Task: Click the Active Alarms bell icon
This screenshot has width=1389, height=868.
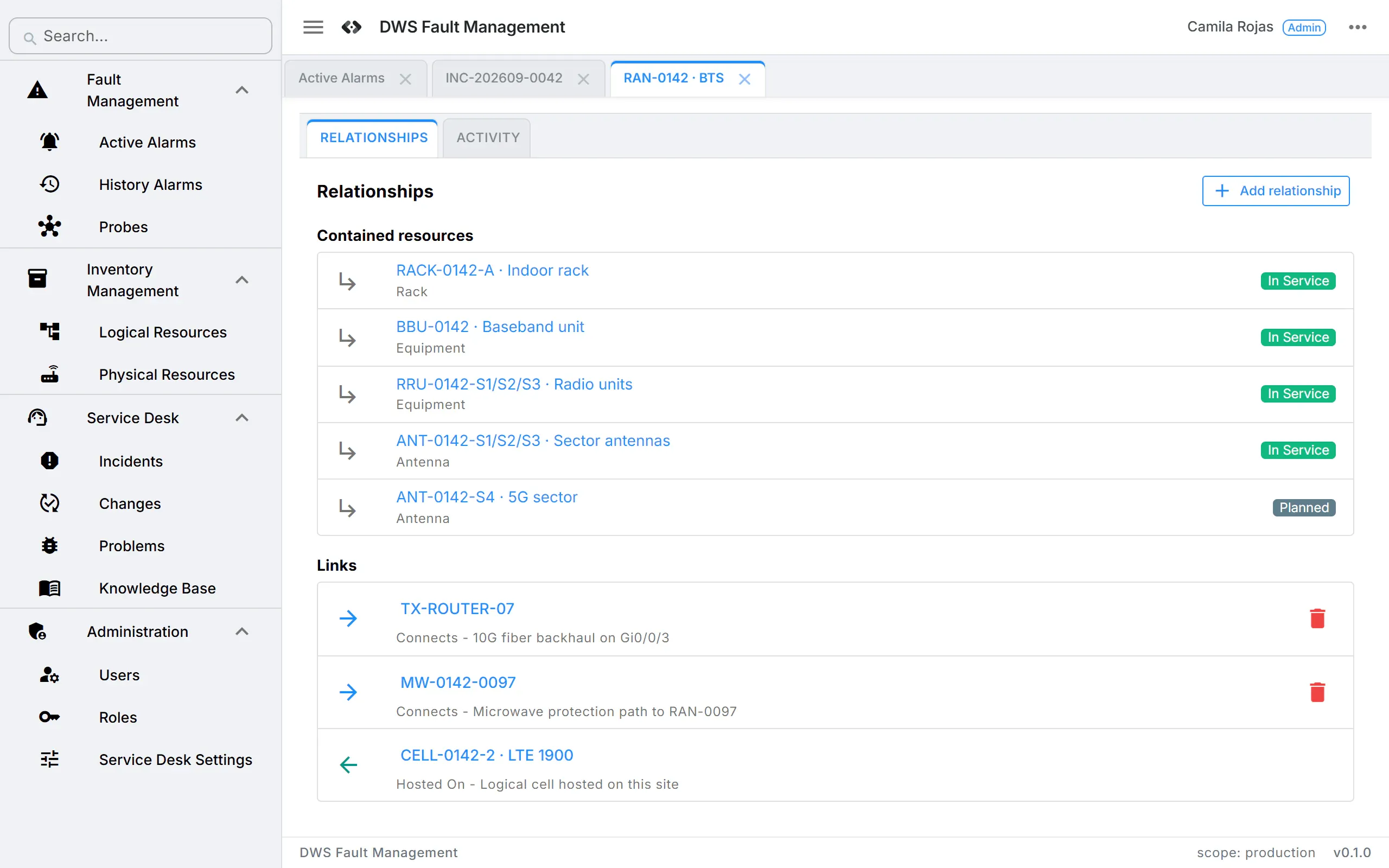Action: [50, 142]
